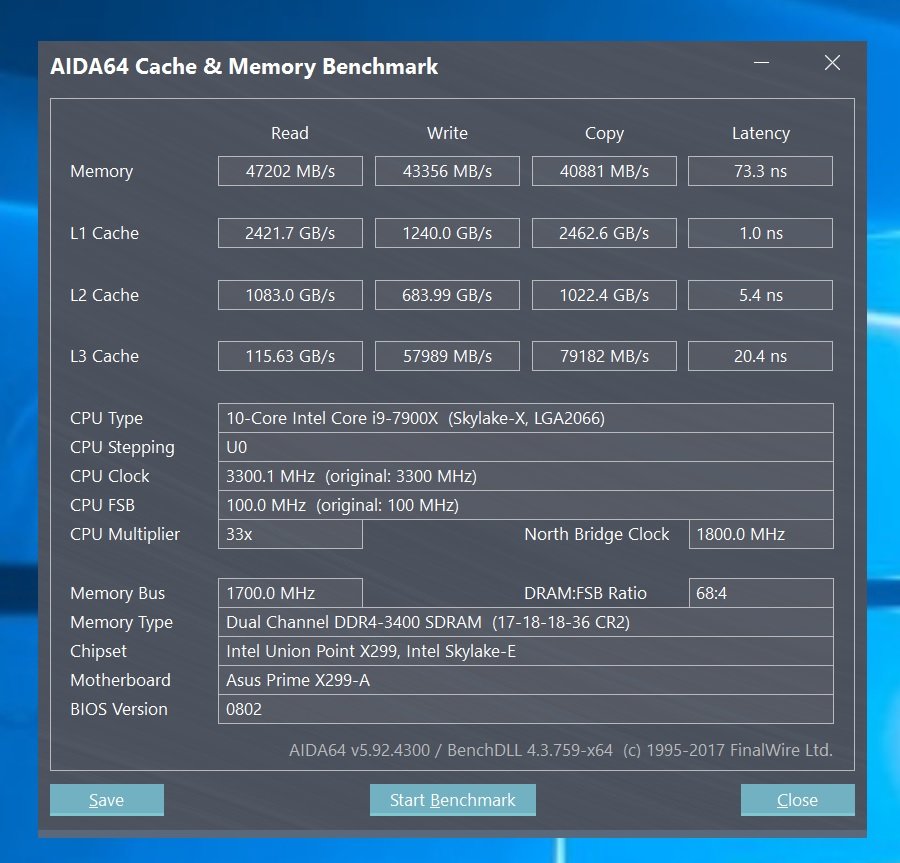Click L2 Cache Read 1083.0 GB/s

click(x=290, y=295)
